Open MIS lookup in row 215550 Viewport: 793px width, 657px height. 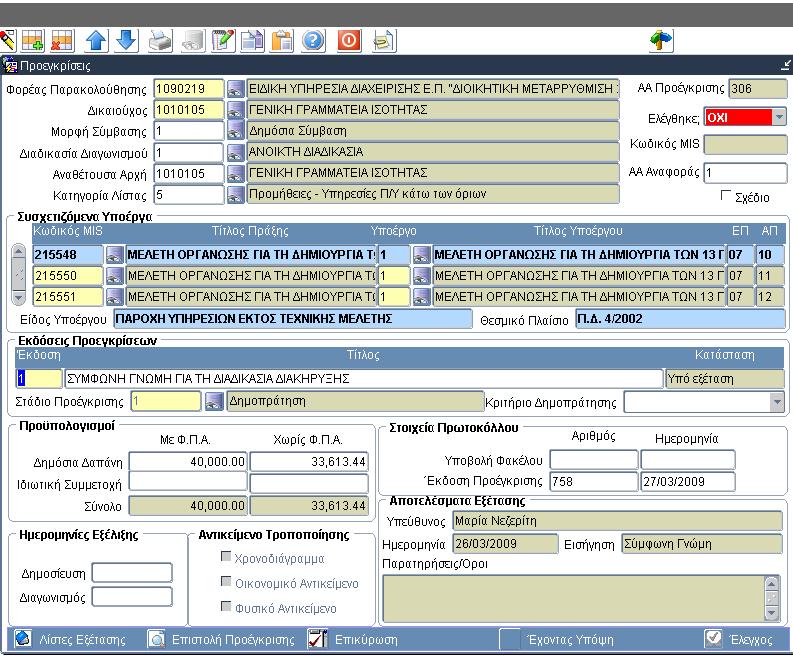point(114,276)
